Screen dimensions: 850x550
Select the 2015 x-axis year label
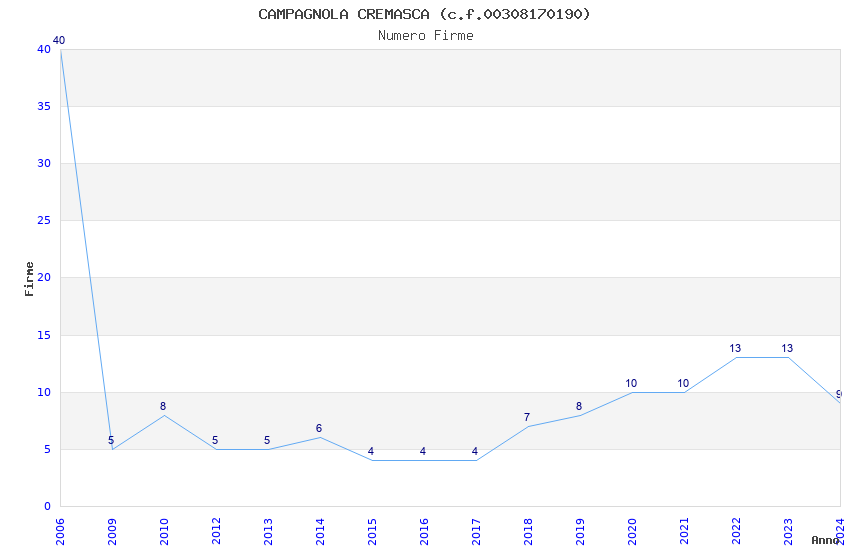[372, 532]
